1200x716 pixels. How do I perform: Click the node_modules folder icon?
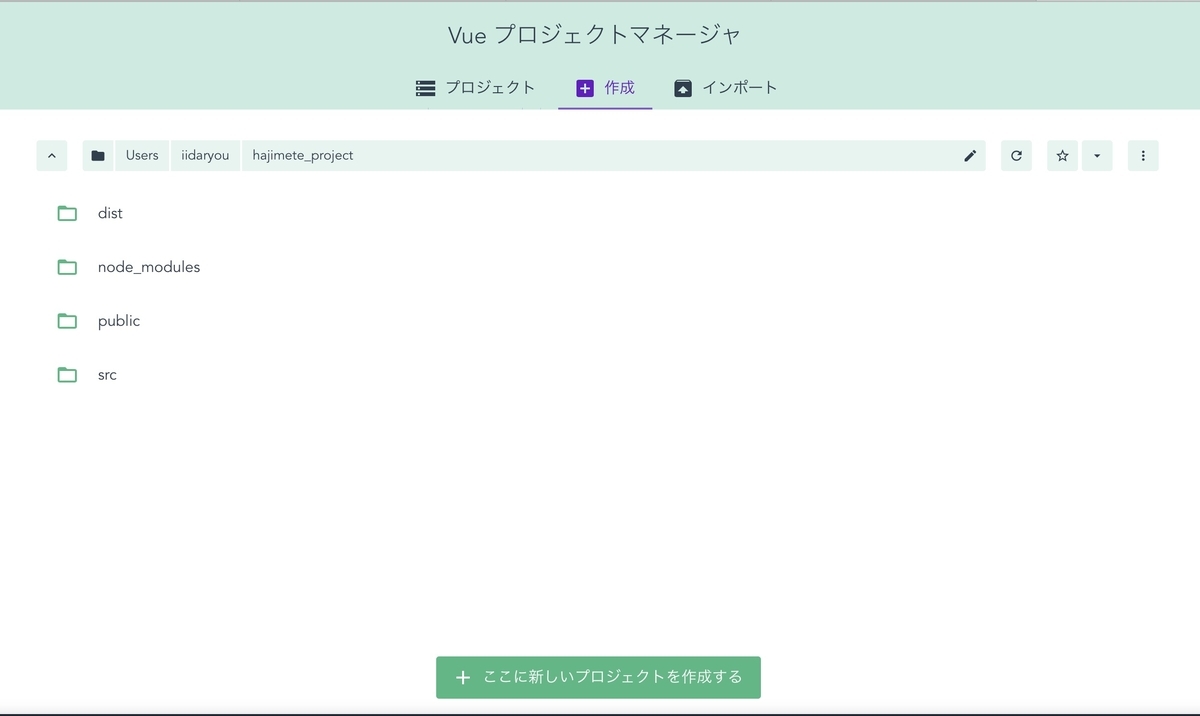67,267
